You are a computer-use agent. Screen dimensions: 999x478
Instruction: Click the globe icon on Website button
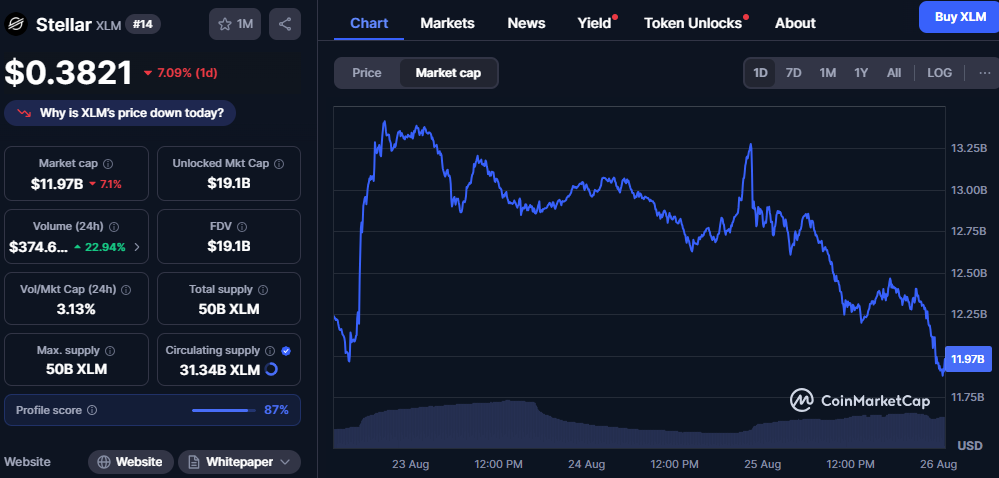pyautogui.click(x=104, y=461)
